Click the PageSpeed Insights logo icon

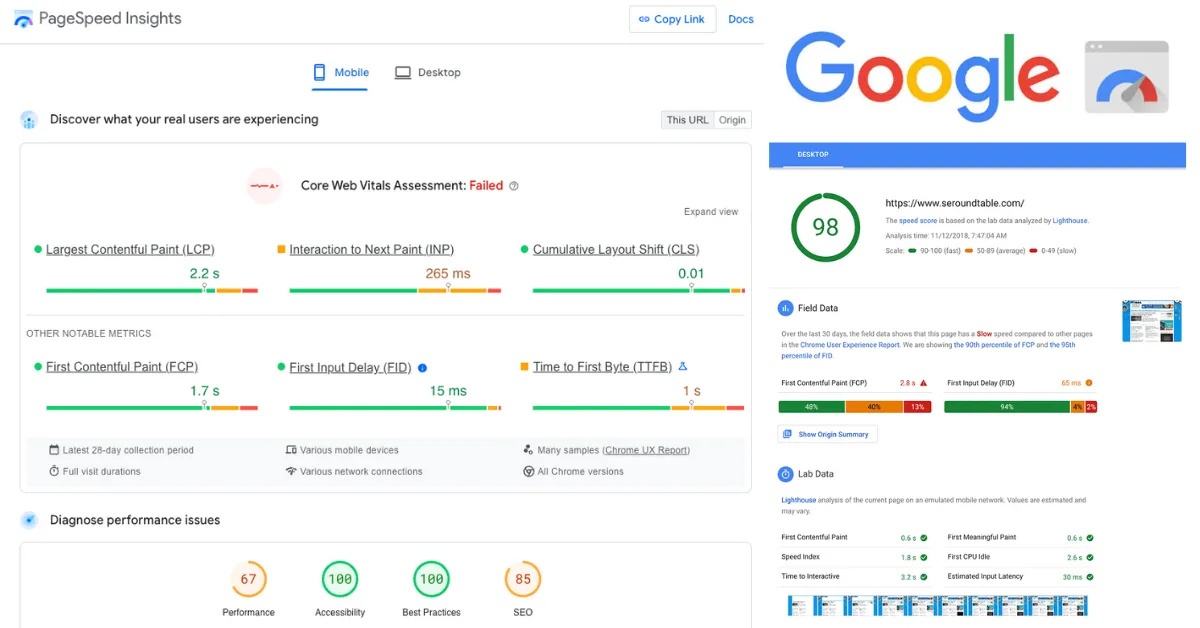point(22,18)
